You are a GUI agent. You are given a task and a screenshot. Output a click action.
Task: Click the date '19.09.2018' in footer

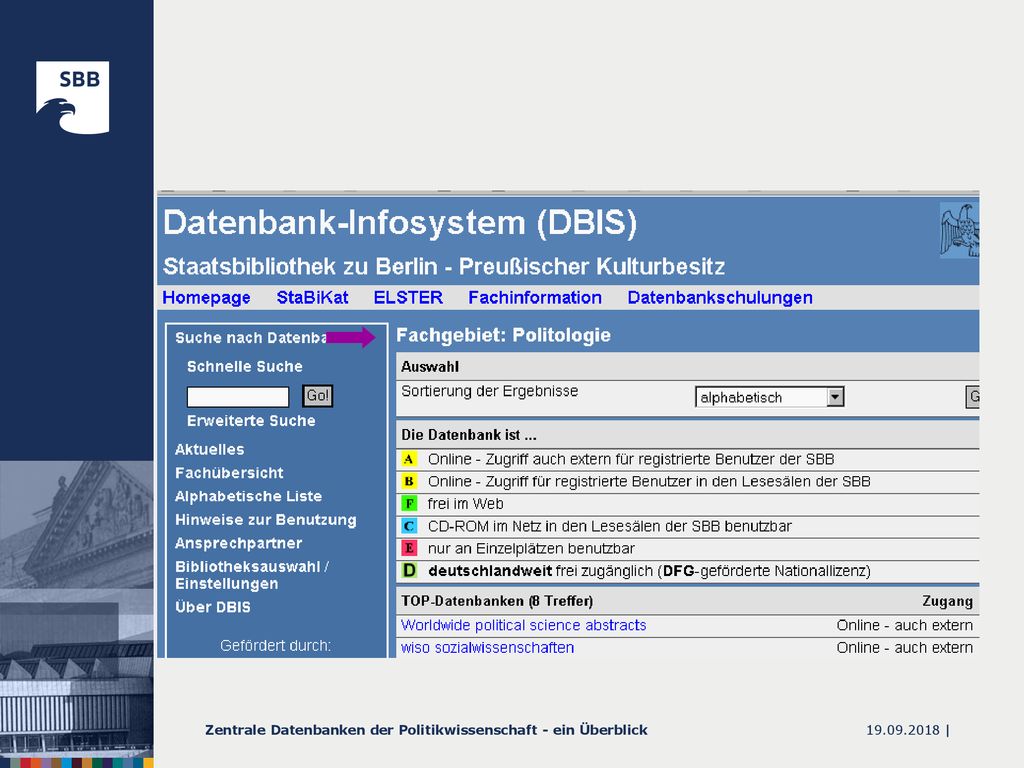tap(903, 730)
